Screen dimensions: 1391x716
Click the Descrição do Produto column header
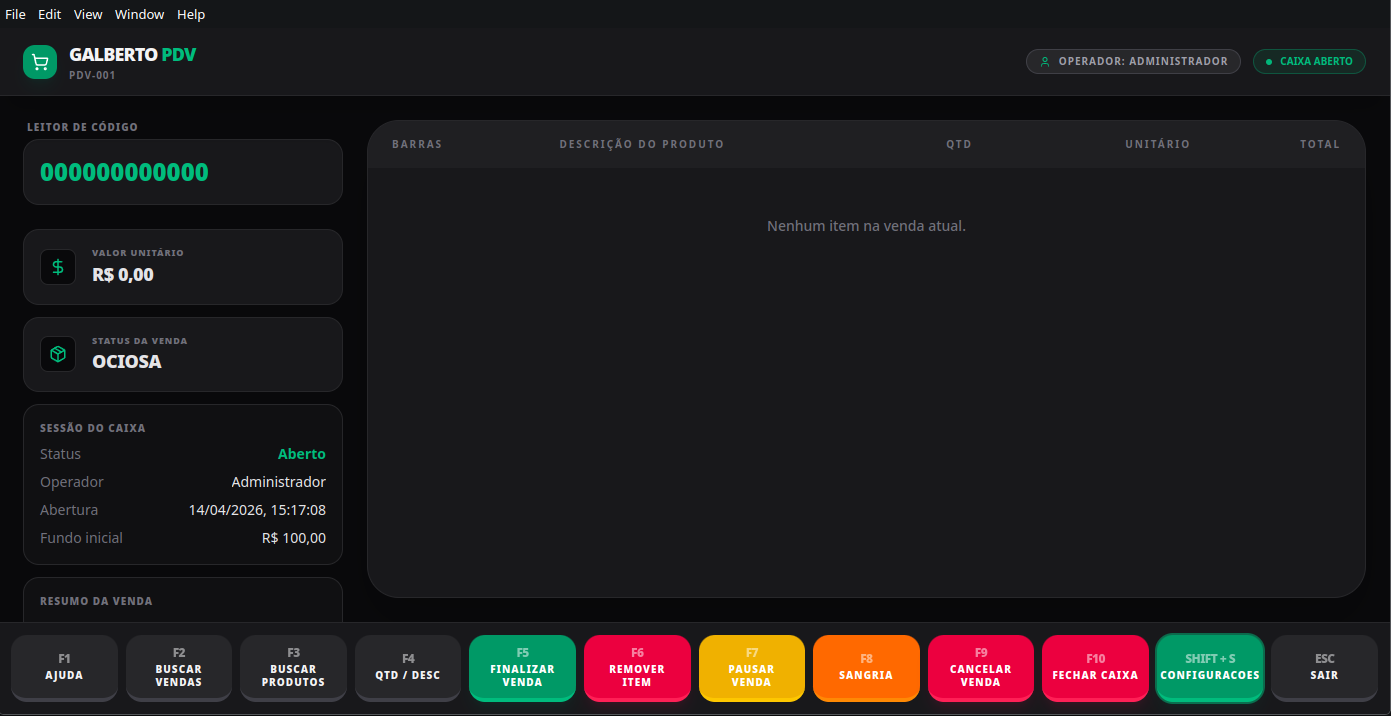pos(641,144)
